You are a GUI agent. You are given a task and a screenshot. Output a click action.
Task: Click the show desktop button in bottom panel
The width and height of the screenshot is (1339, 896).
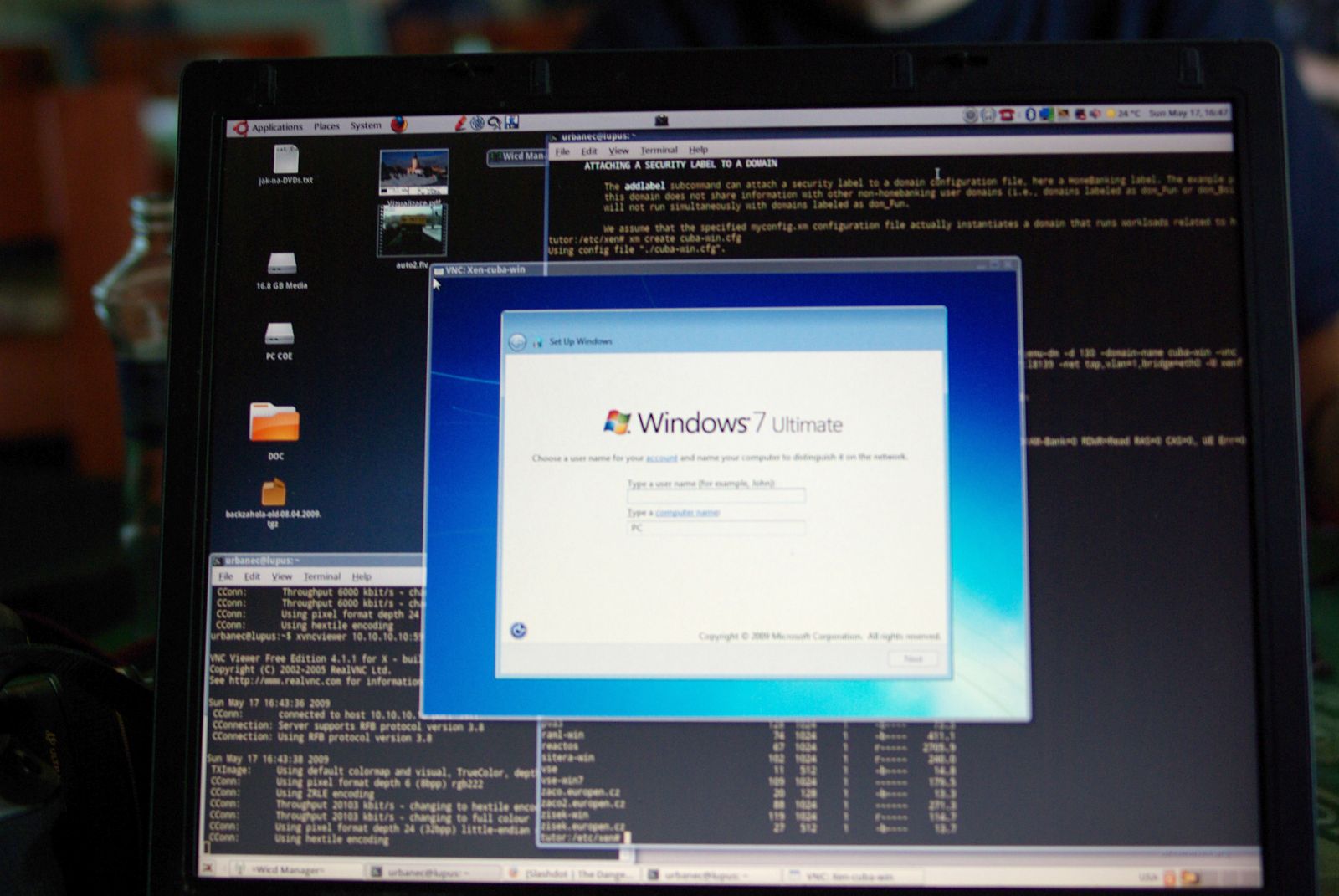(x=208, y=868)
